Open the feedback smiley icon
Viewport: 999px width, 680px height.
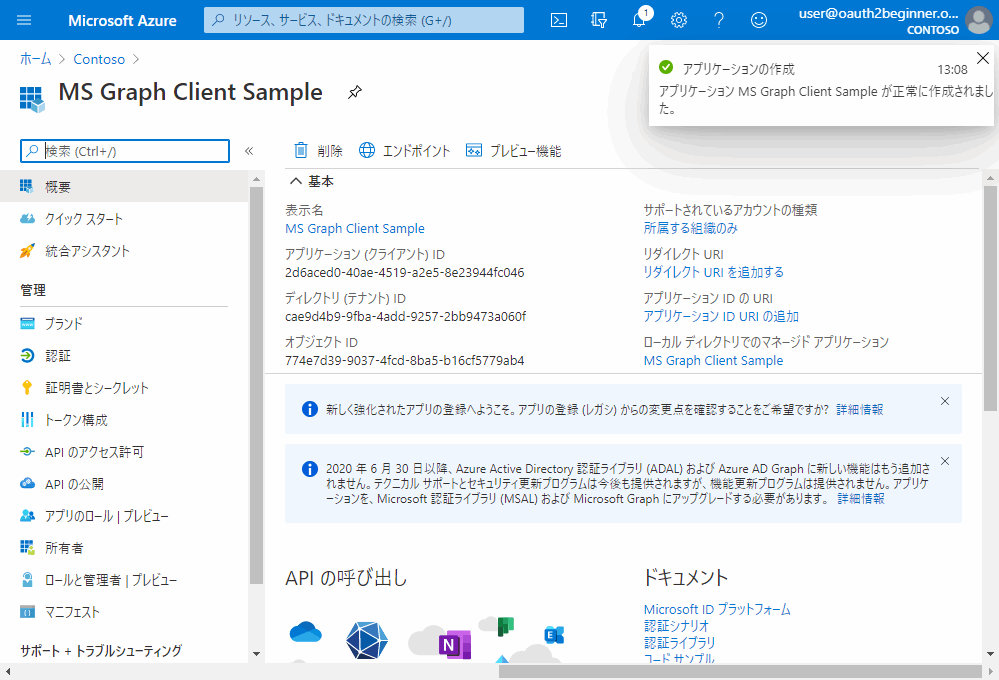click(759, 20)
